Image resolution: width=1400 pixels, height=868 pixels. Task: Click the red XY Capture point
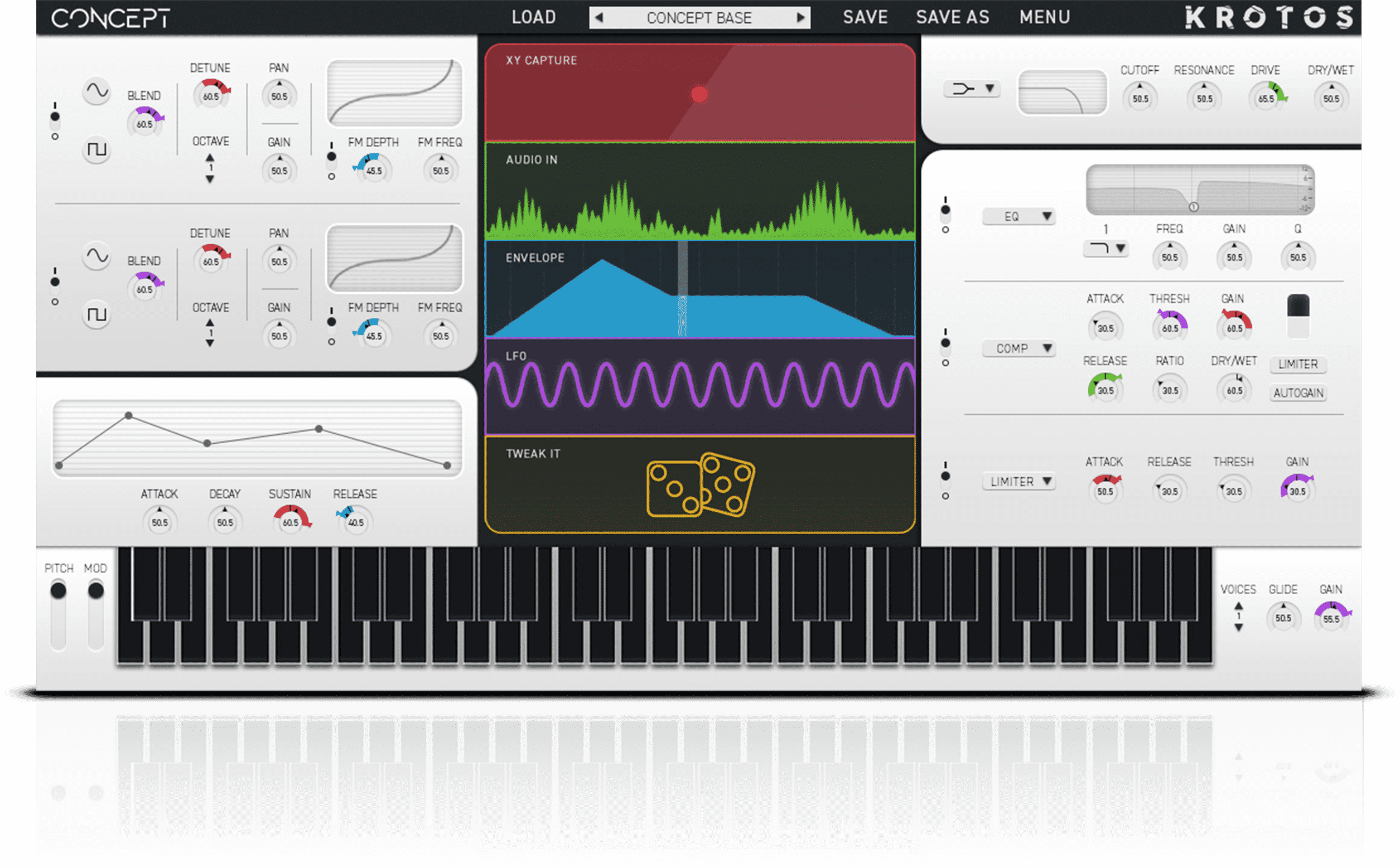699,94
